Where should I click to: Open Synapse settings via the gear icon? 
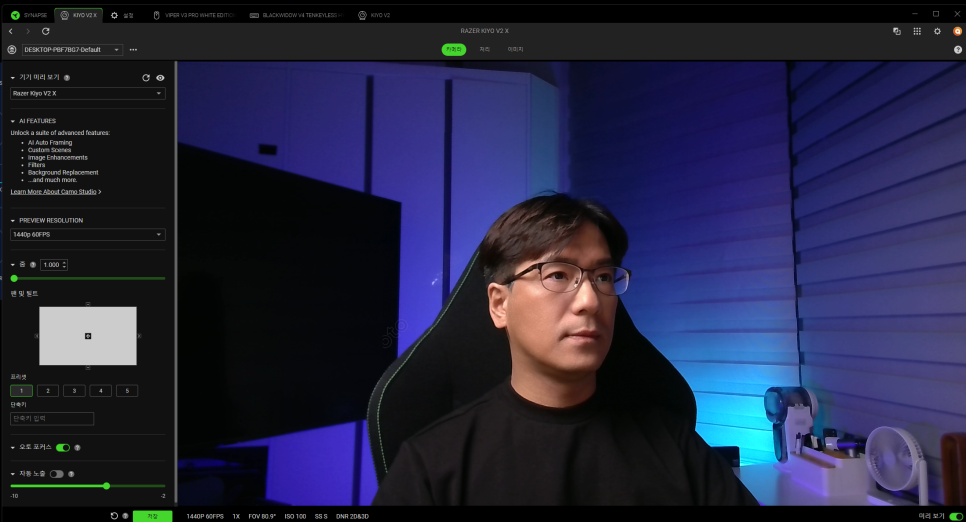click(x=937, y=31)
